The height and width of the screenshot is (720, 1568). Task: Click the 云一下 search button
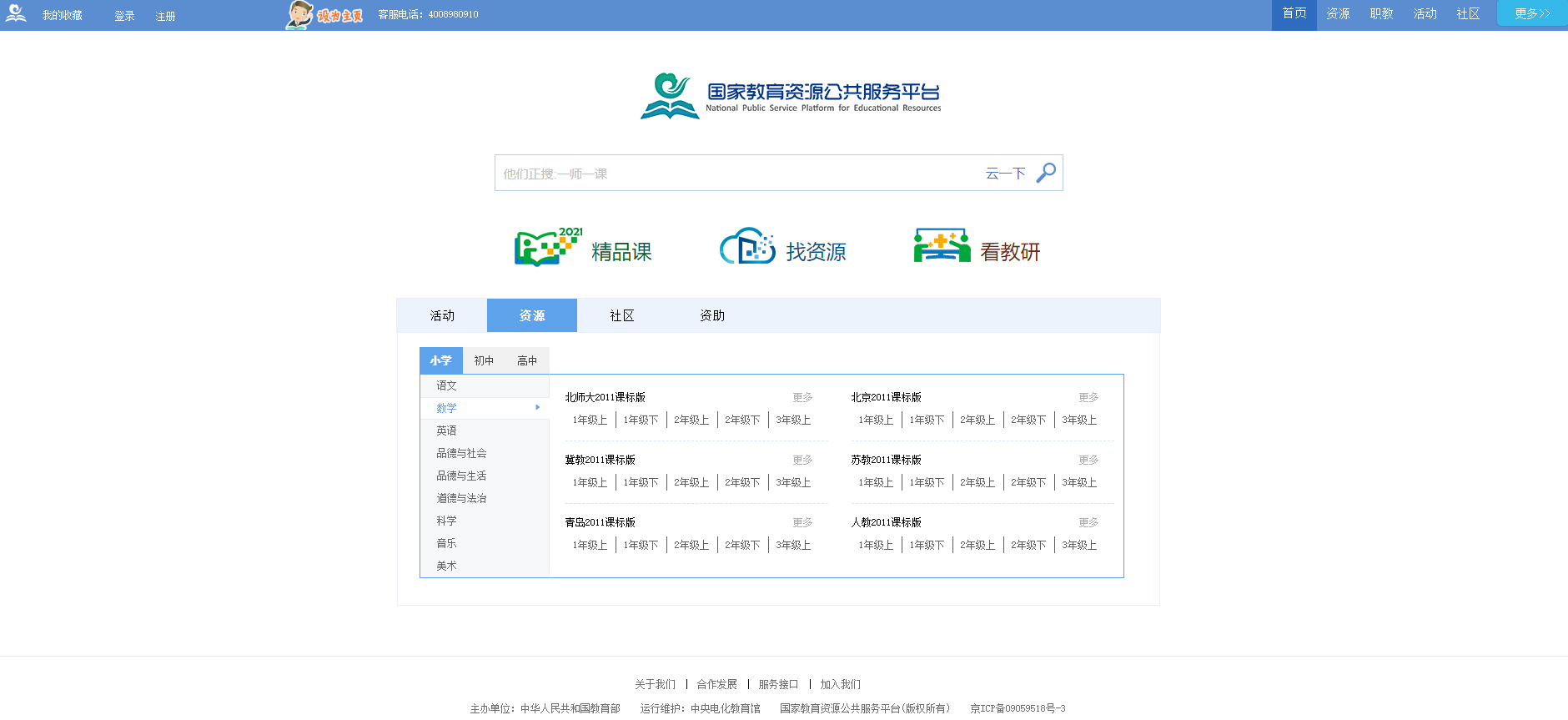1005,174
